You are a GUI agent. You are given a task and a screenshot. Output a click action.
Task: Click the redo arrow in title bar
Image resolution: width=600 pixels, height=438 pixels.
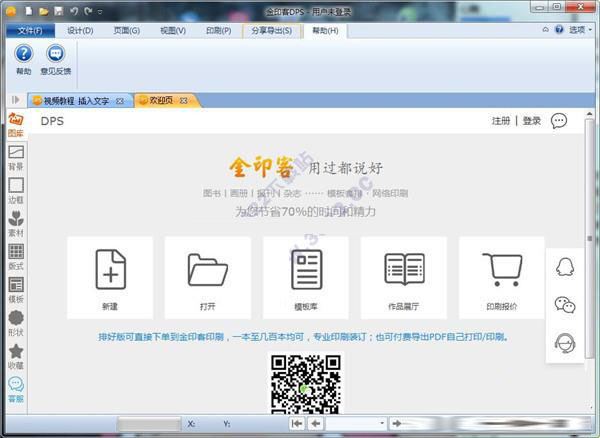[x=88, y=11]
